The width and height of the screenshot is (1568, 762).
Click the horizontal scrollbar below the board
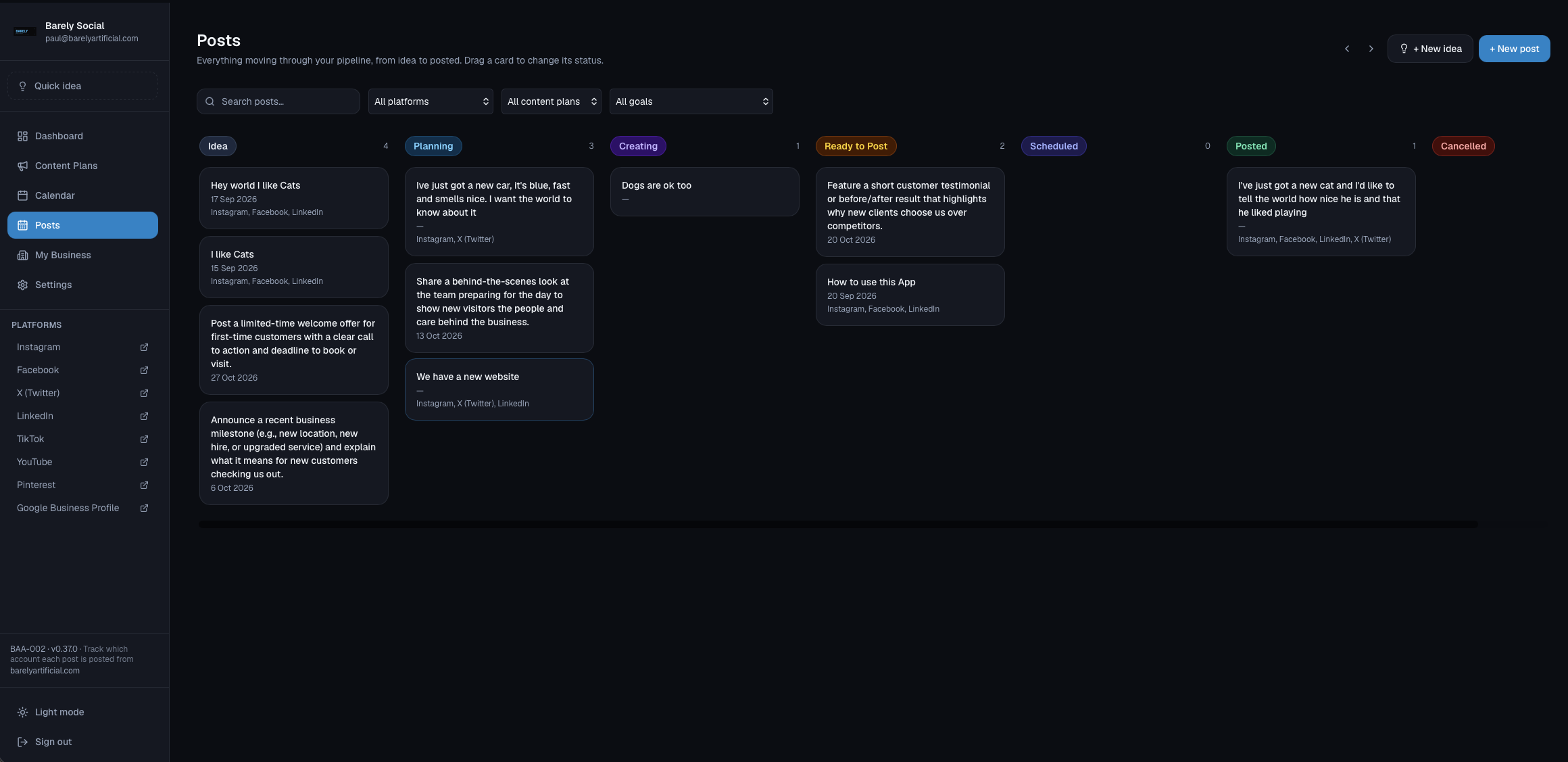(838, 524)
